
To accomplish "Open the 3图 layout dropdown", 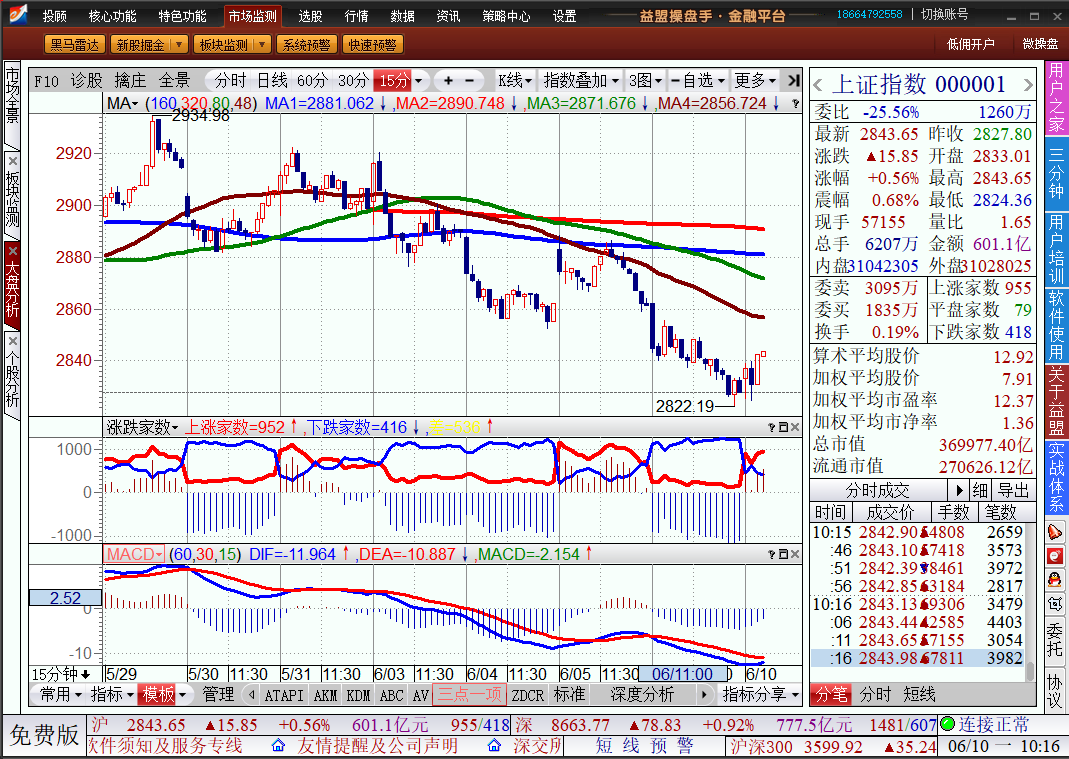I will pyautogui.click(x=645, y=81).
